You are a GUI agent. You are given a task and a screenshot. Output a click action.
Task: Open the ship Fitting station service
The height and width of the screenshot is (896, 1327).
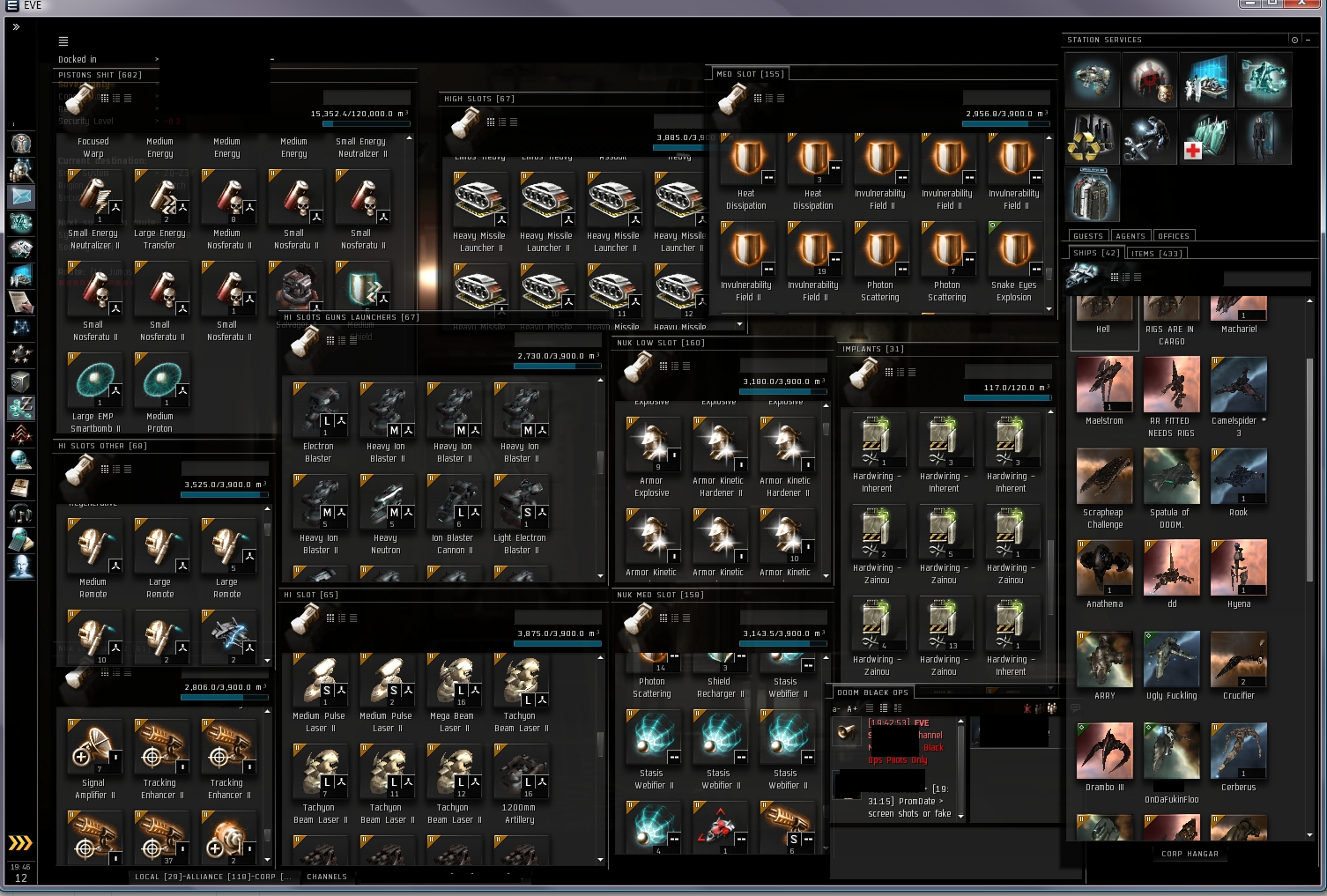(1093, 79)
